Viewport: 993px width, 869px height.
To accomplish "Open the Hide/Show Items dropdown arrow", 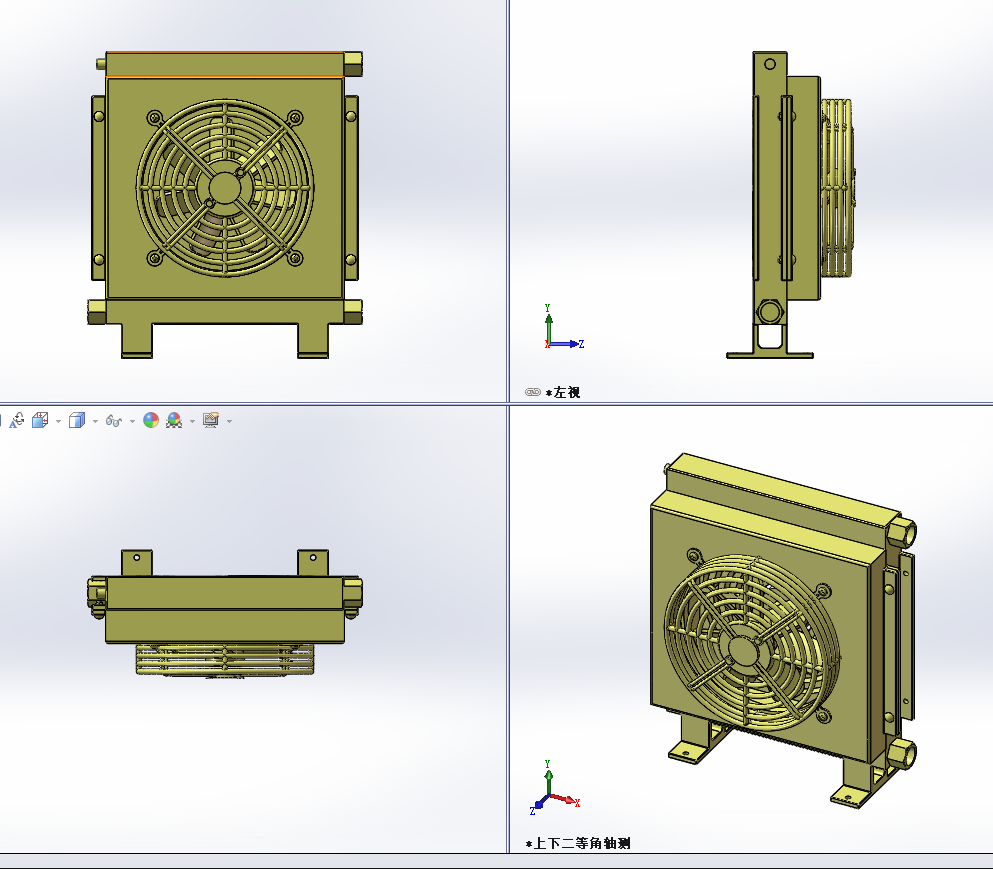I will [x=131, y=421].
